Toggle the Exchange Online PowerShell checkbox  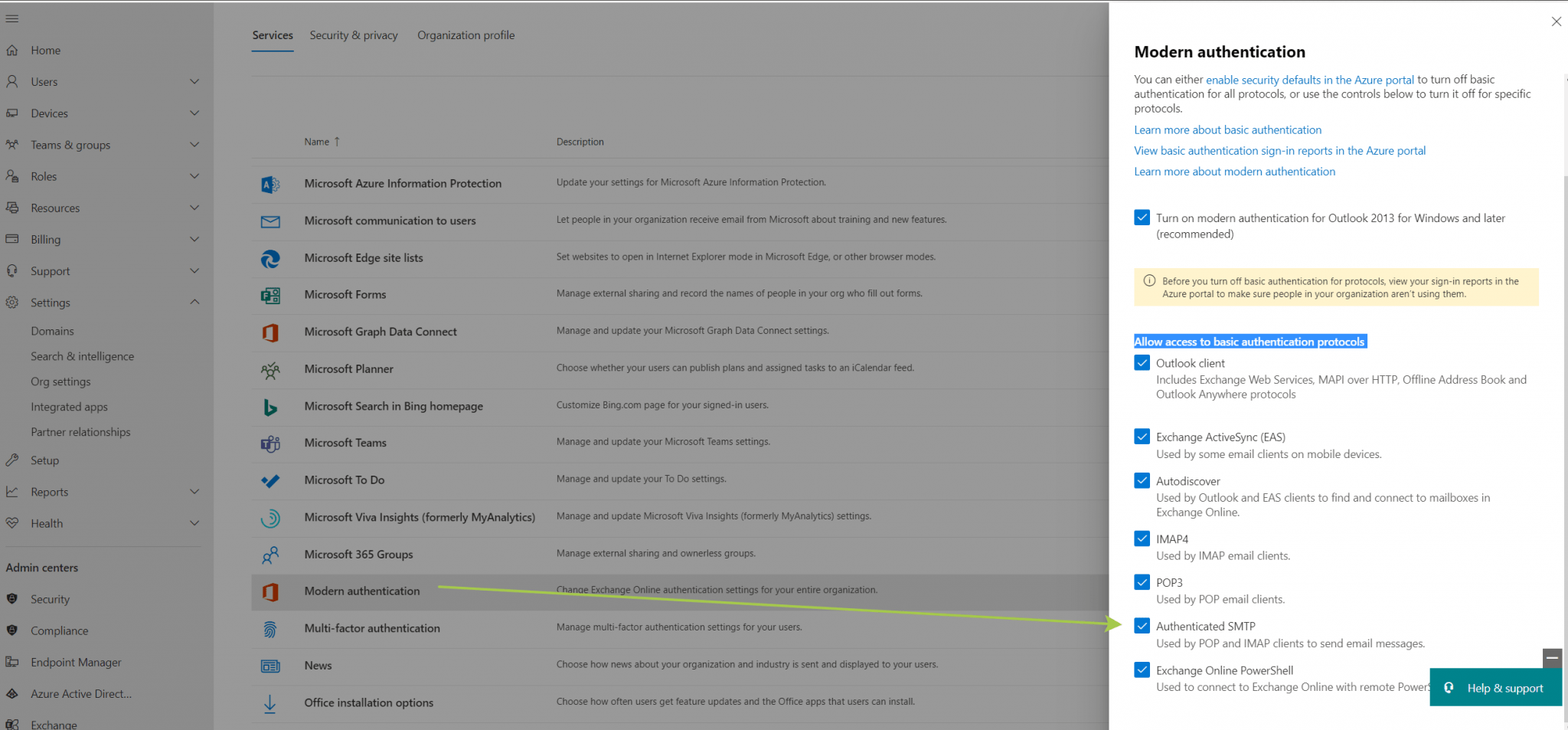1142,669
